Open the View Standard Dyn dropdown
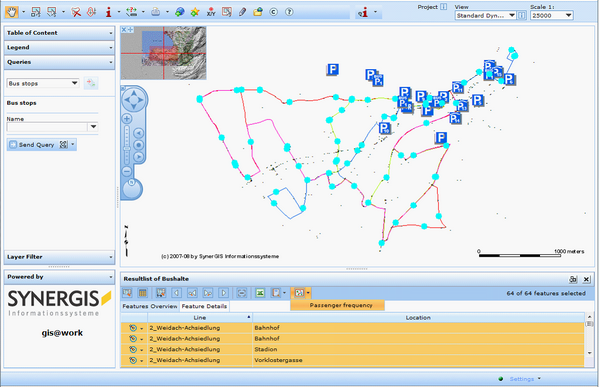This screenshot has height=387, width=599. click(512, 15)
